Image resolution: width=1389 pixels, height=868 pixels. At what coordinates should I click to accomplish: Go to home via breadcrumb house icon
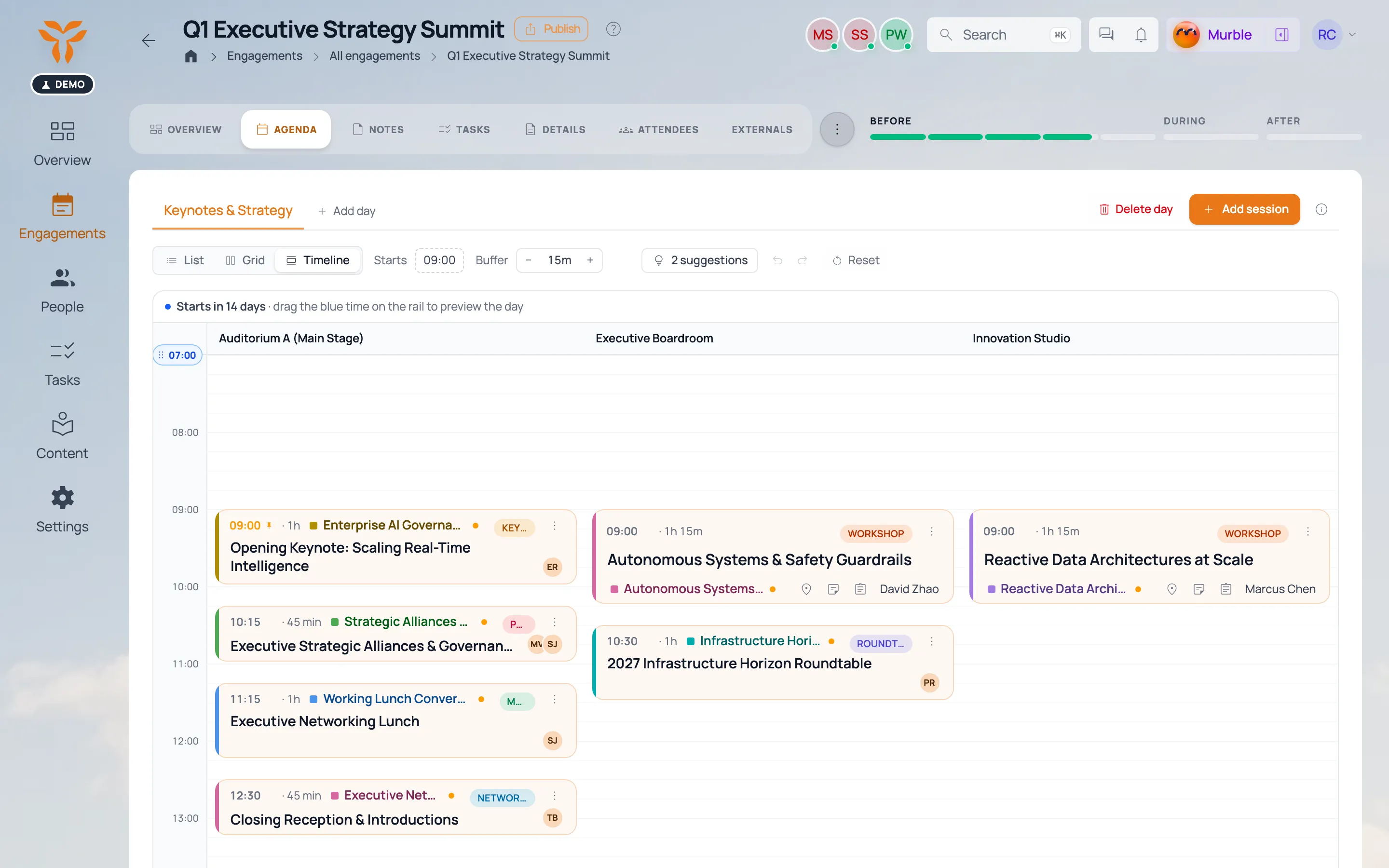[x=191, y=55]
